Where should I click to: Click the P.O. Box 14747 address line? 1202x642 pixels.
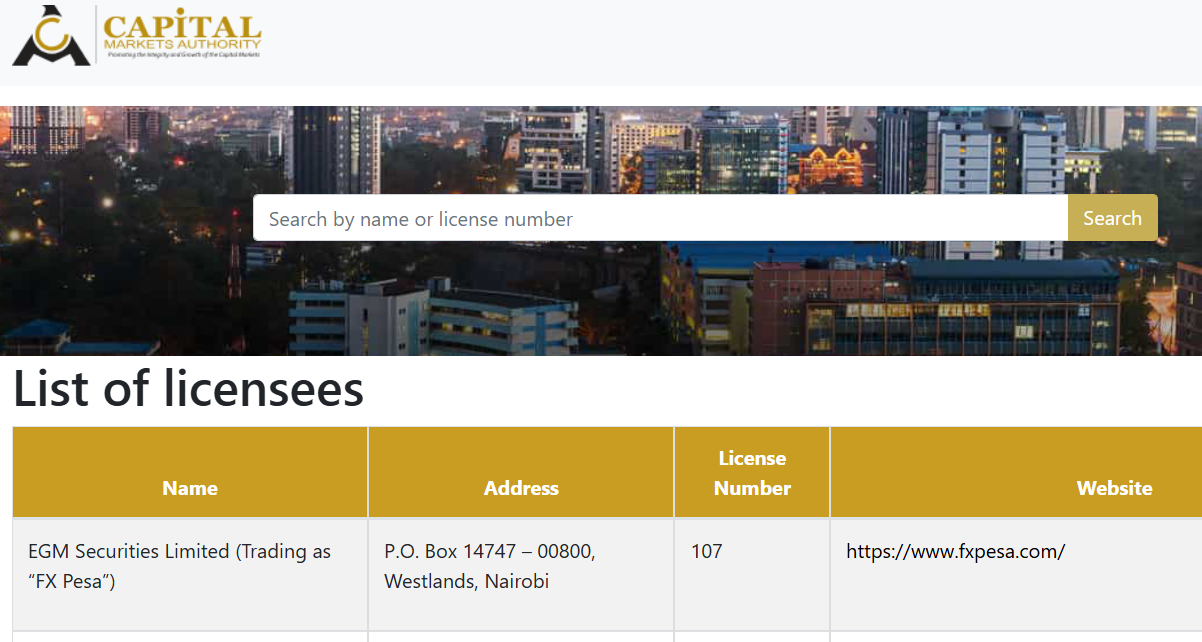(489, 551)
